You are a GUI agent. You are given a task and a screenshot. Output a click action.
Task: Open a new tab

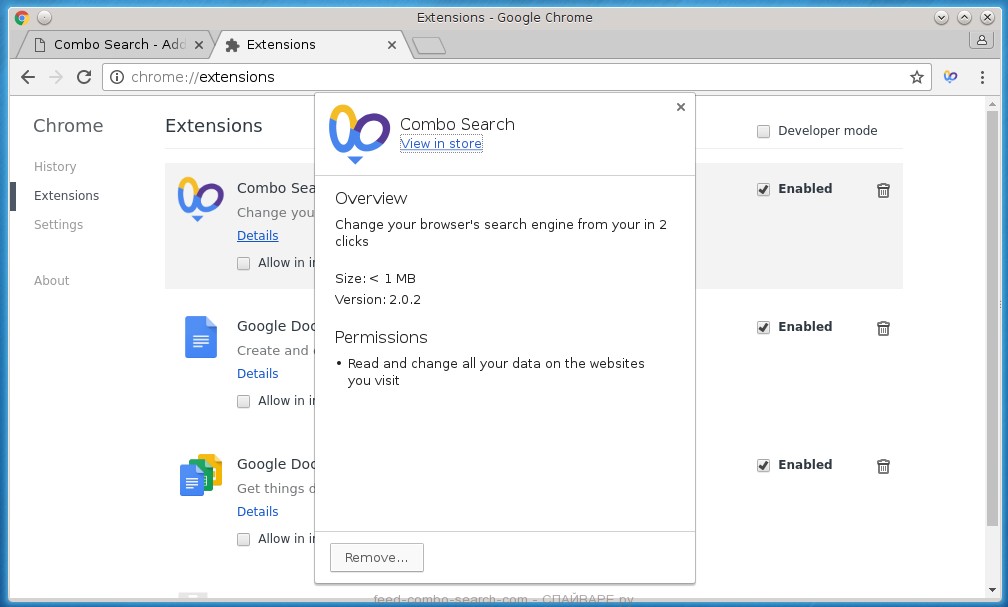429,45
